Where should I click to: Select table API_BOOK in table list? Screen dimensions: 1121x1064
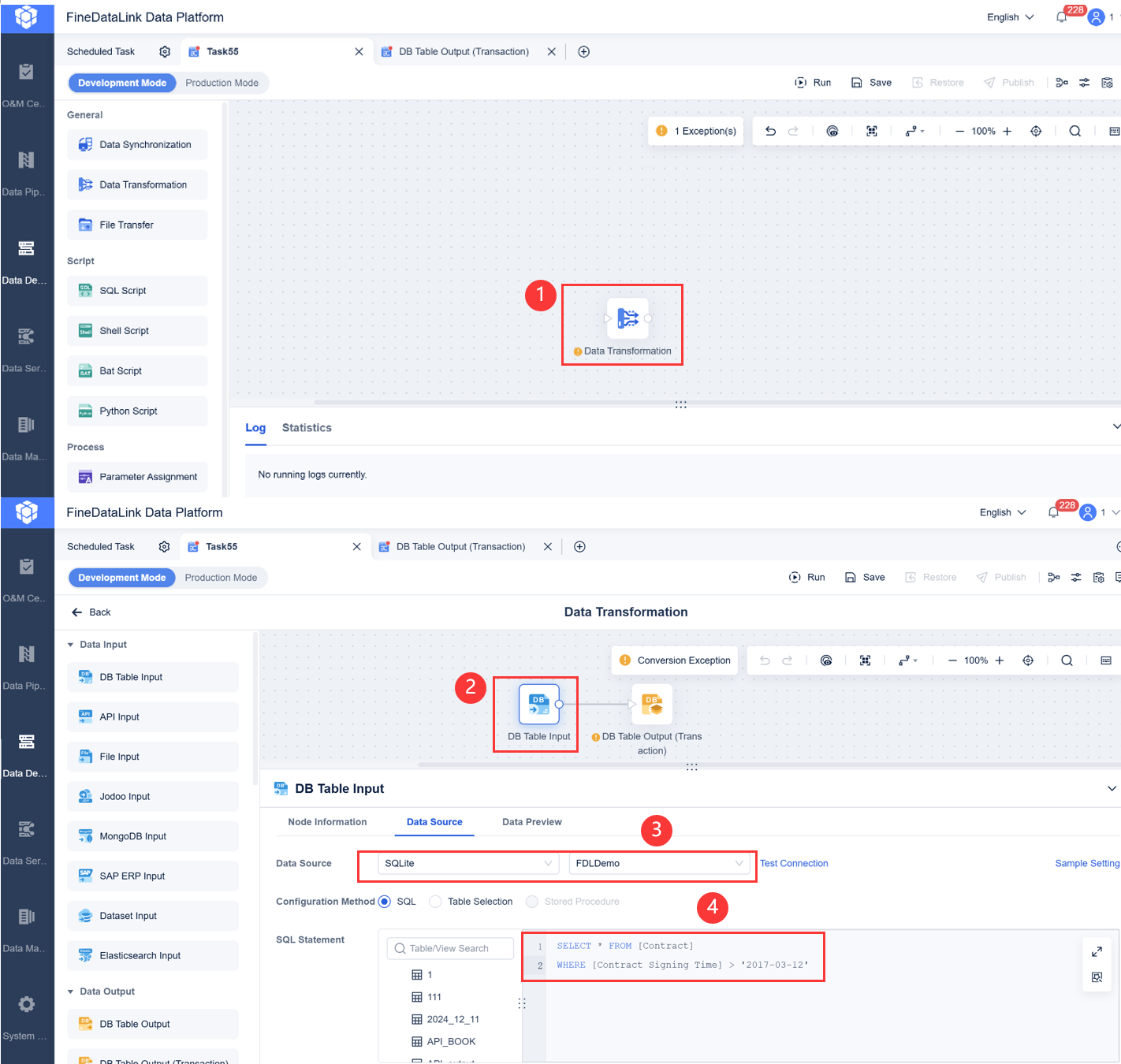(444, 1042)
